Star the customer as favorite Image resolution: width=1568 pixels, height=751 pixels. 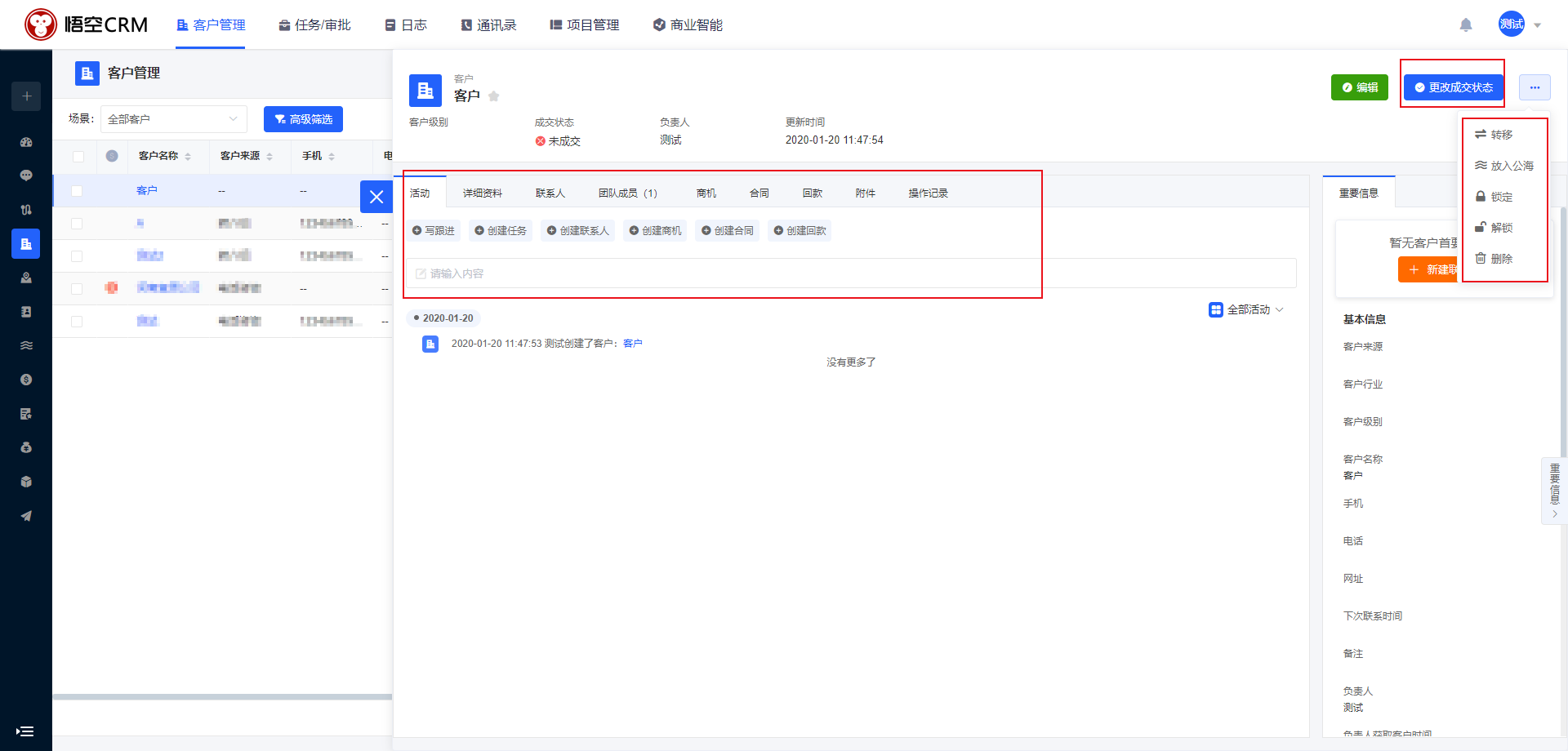pyautogui.click(x=494, y=96)
